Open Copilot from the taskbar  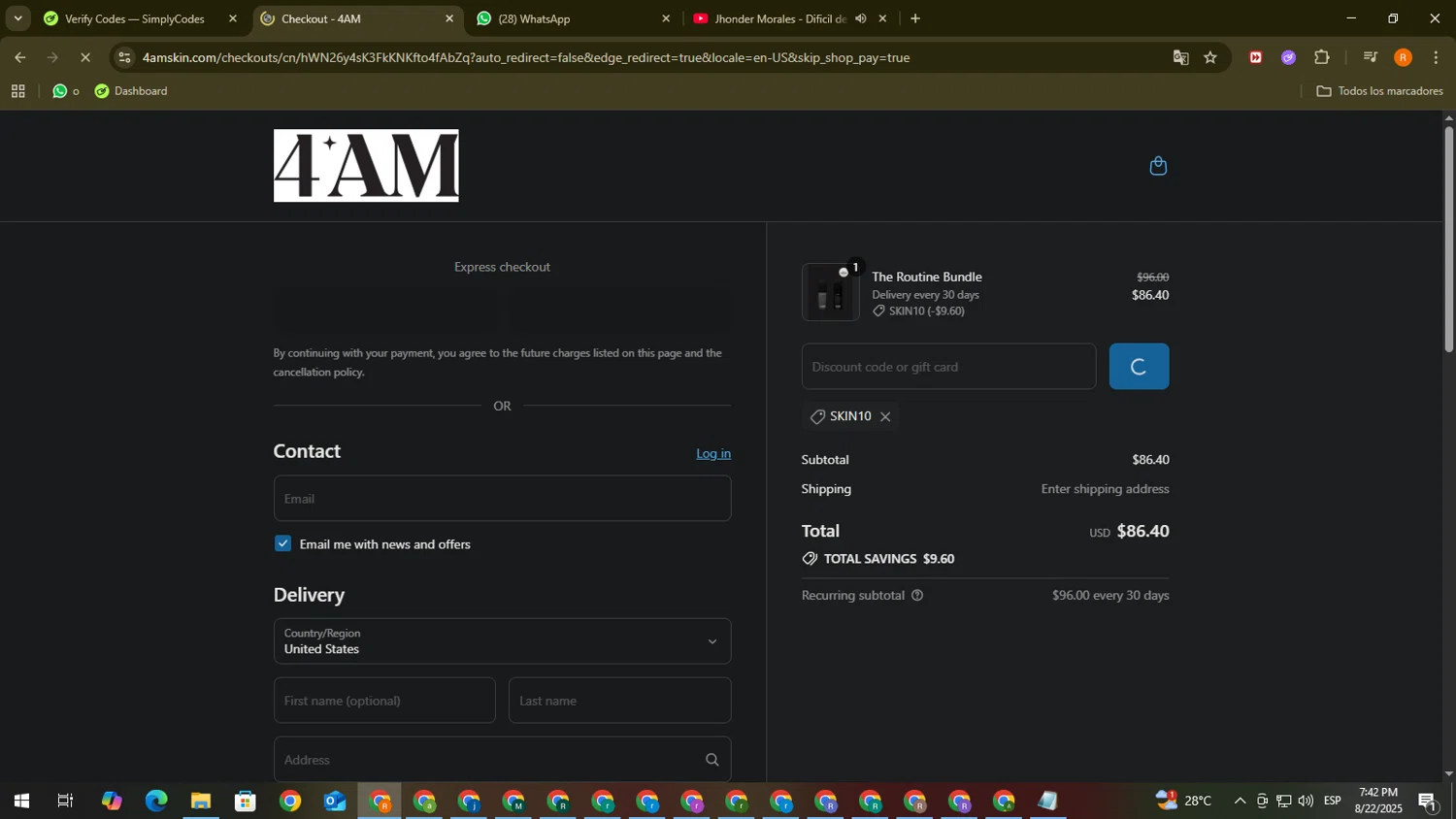[x=112, y=802]
